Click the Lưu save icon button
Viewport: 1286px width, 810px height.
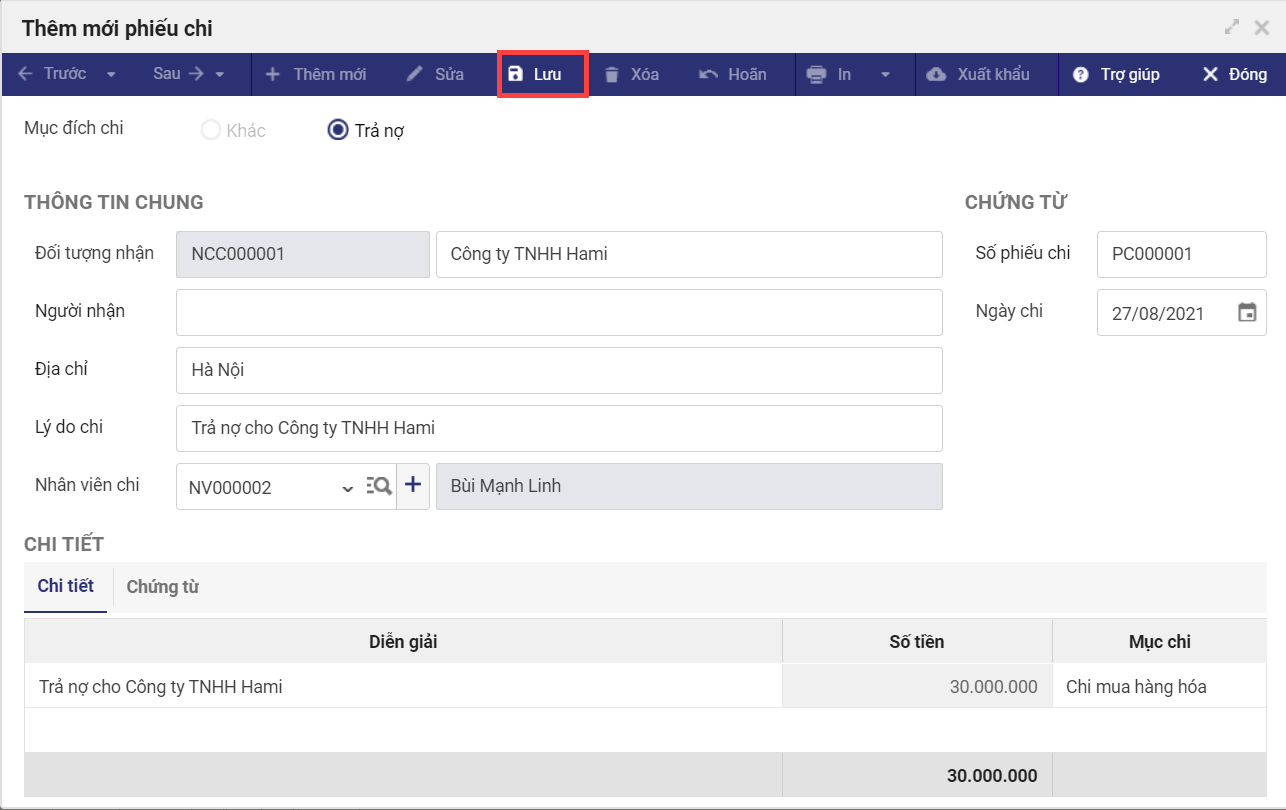tap(516, 75)
